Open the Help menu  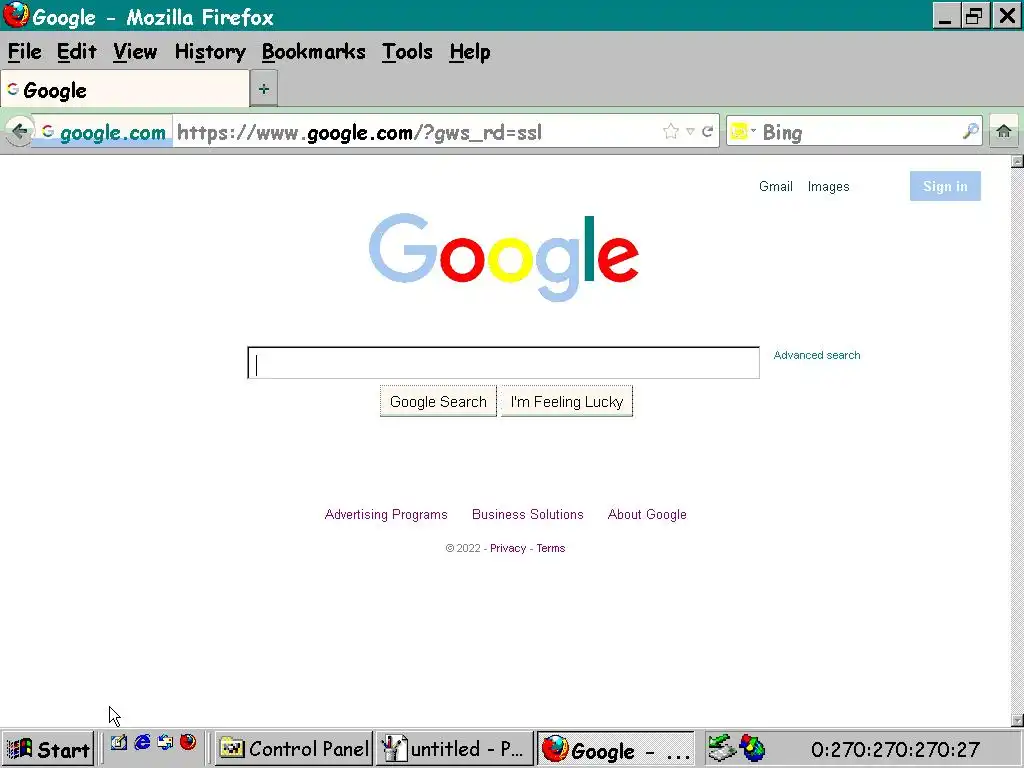pos(470,52)
